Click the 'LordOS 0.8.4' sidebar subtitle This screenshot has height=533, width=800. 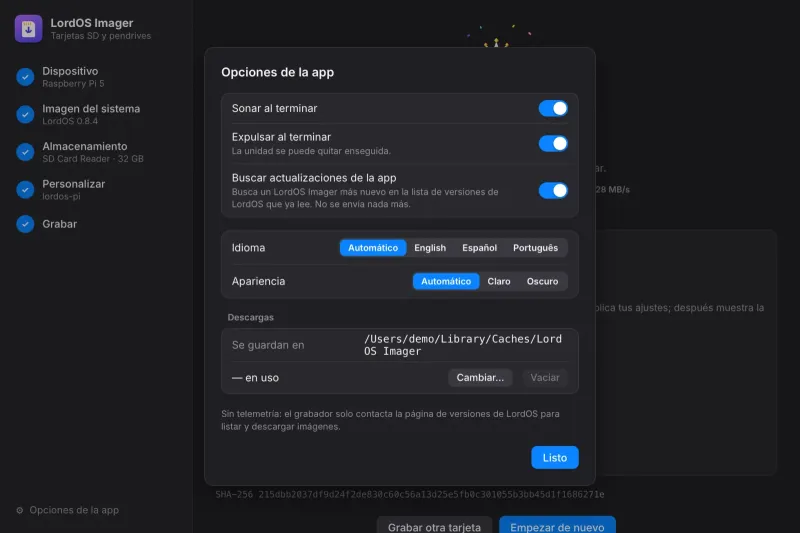[x=70, y=121]
